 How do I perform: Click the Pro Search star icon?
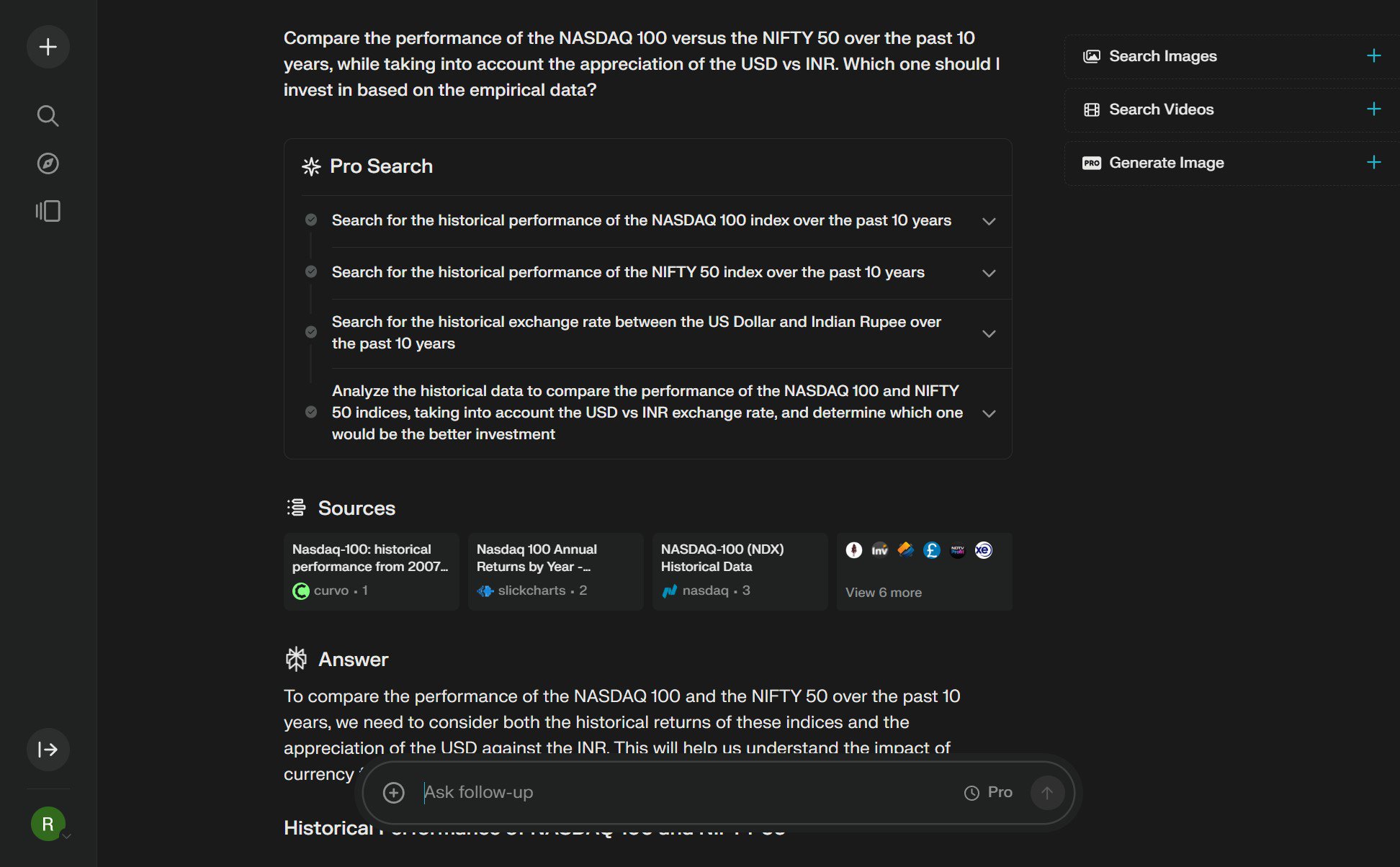312,167
